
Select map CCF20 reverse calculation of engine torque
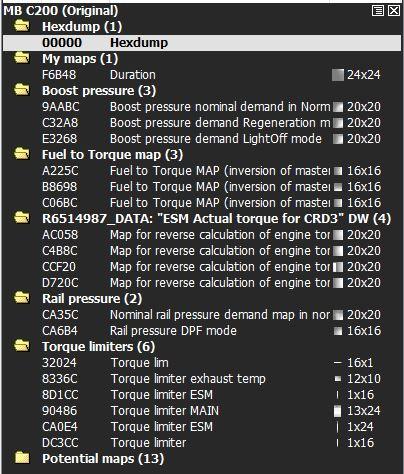tap(202, 267)
